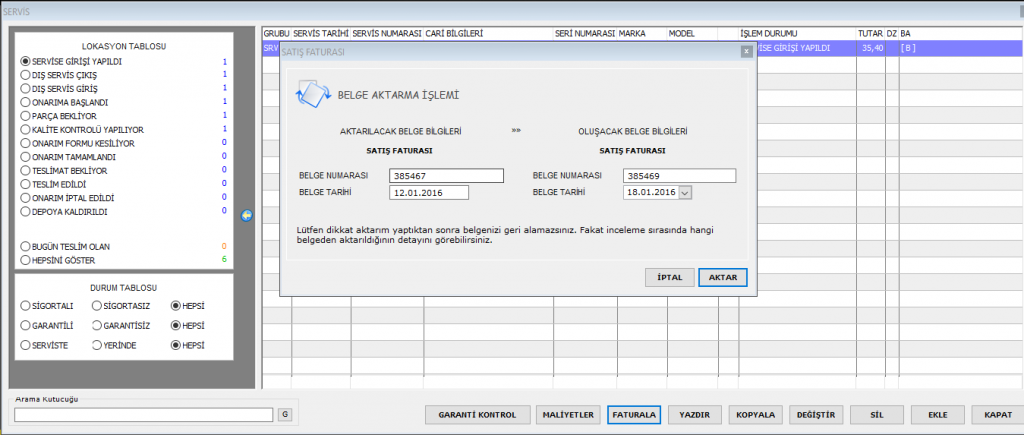This screenshot has height=435, width=1024.
Task: Click the new Belge Numarası 385469 field
Action: tap(678, 176)
